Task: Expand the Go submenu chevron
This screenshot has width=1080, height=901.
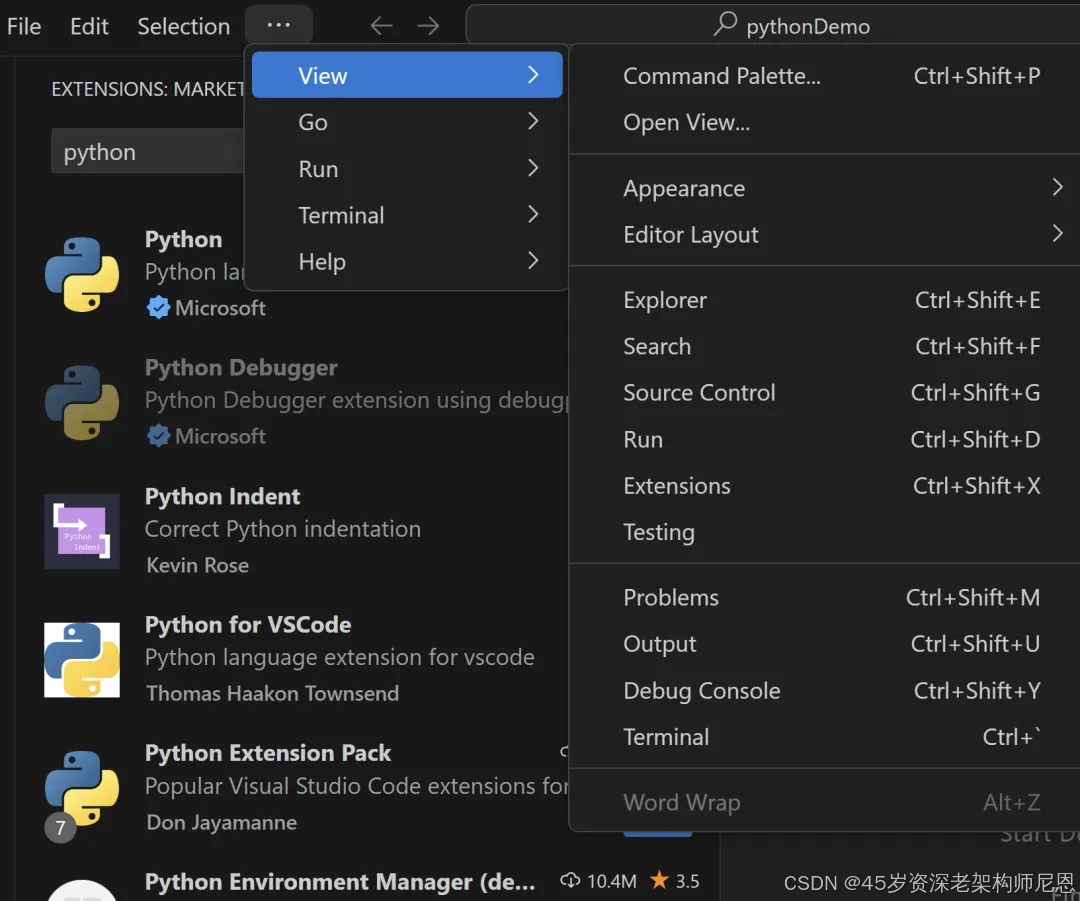Action: [532, 121]
